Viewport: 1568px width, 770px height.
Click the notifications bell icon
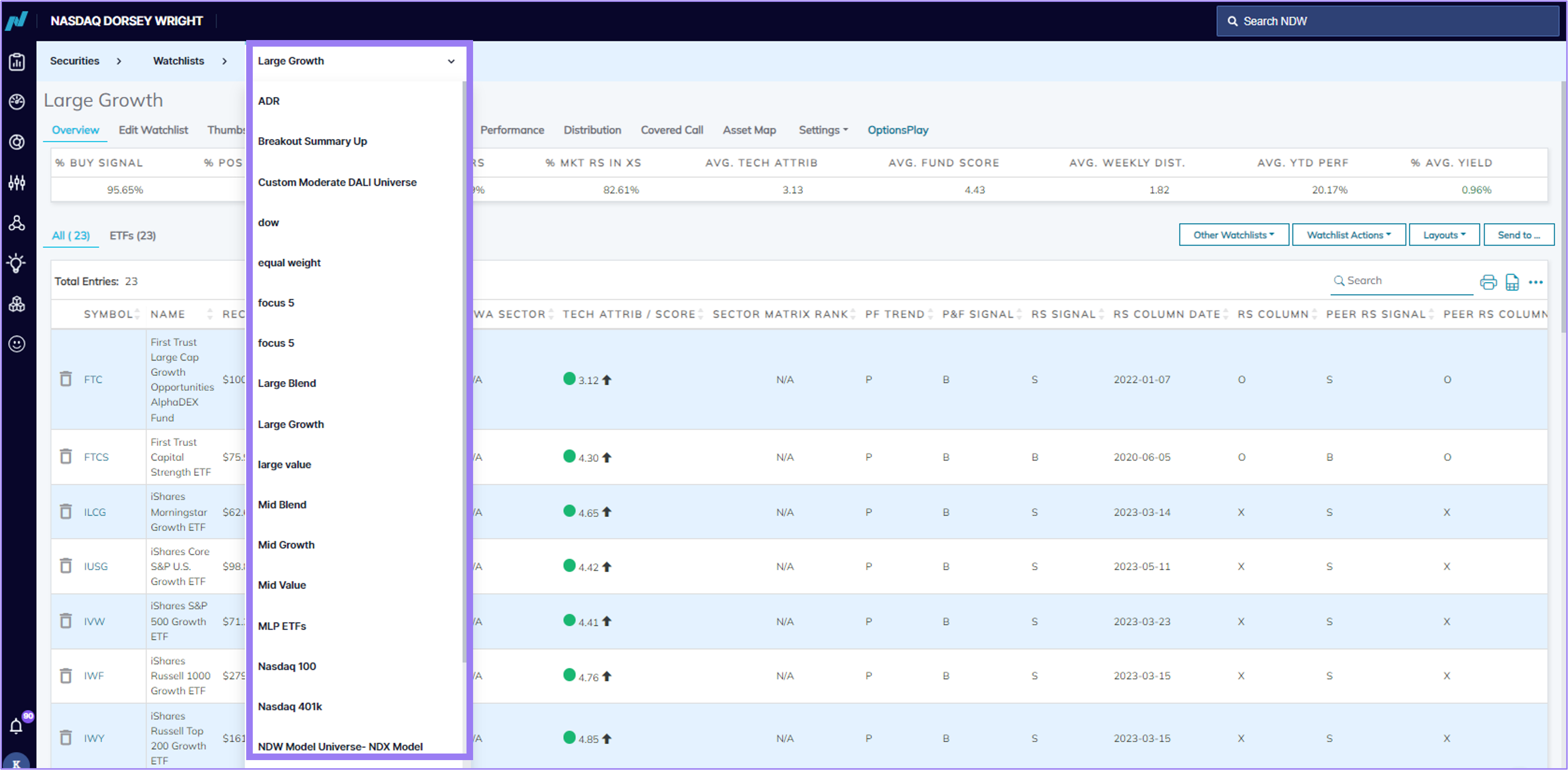pyautogui.click(x=16, y=726)
